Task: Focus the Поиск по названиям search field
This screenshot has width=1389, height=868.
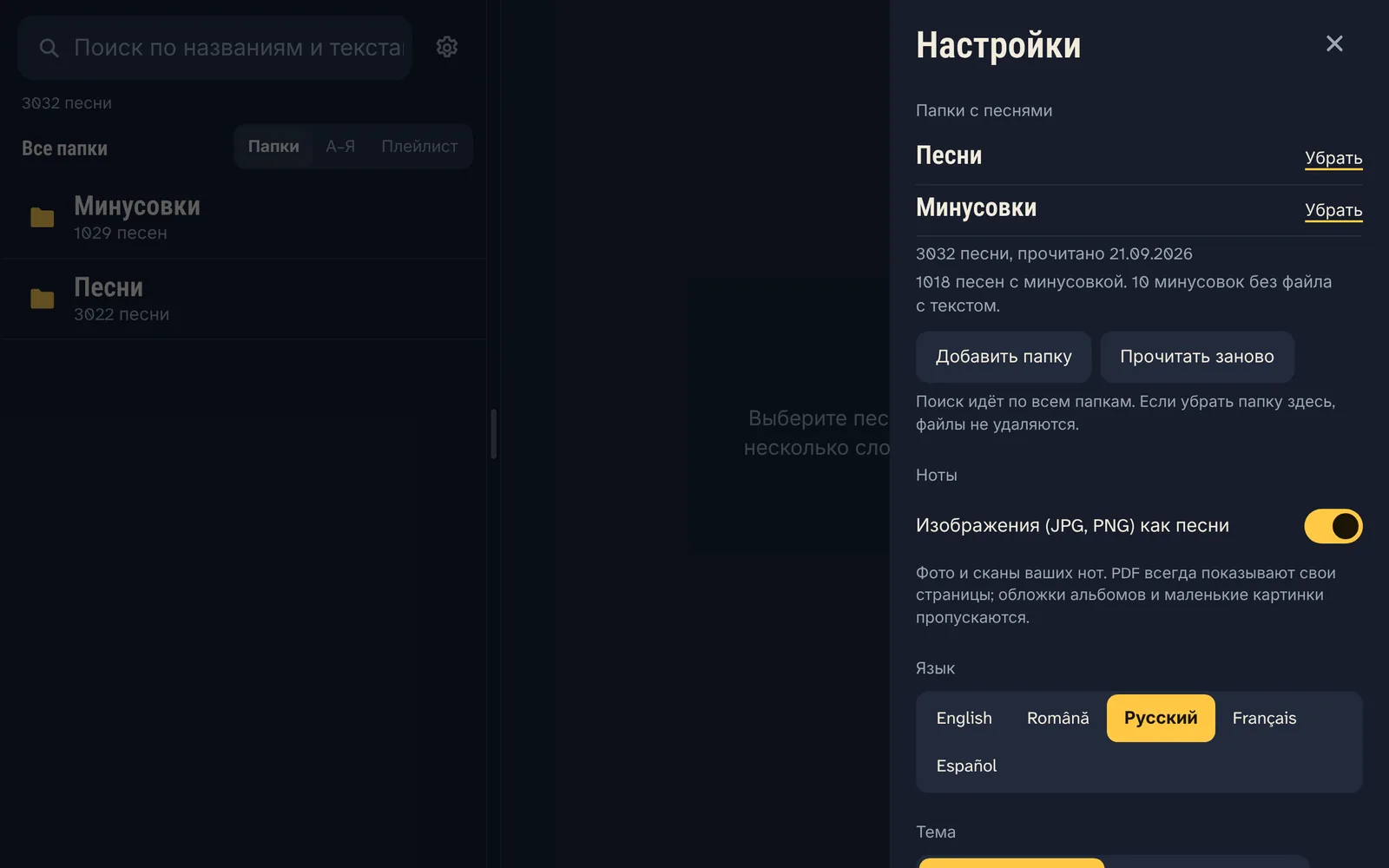Action: [214, 48]
